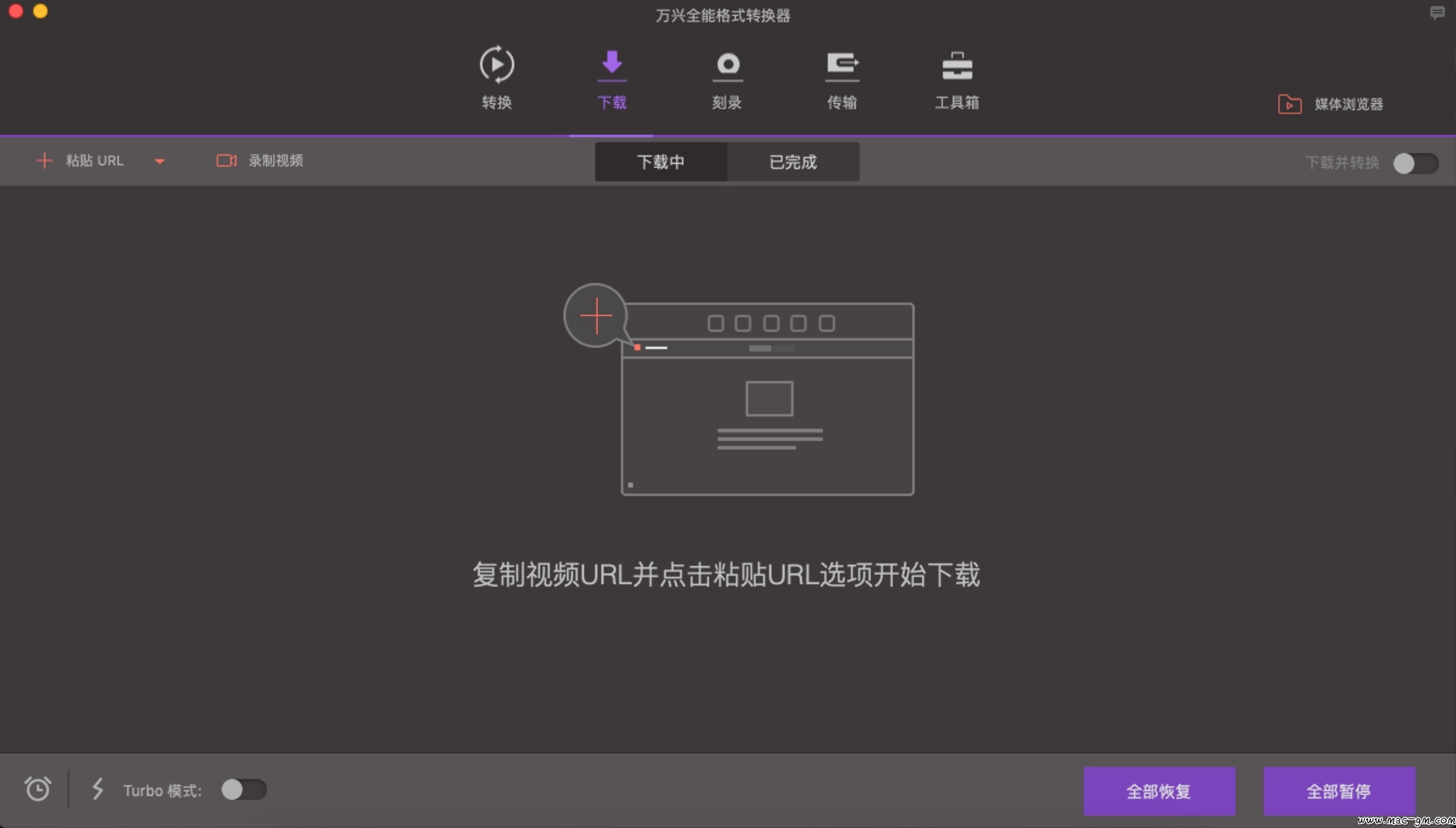The image size is (1456, 828).
Task: Click the 复制视频URL并点击粘贴URL选项开始下载 hint text
Action: [x=726, y=574]
